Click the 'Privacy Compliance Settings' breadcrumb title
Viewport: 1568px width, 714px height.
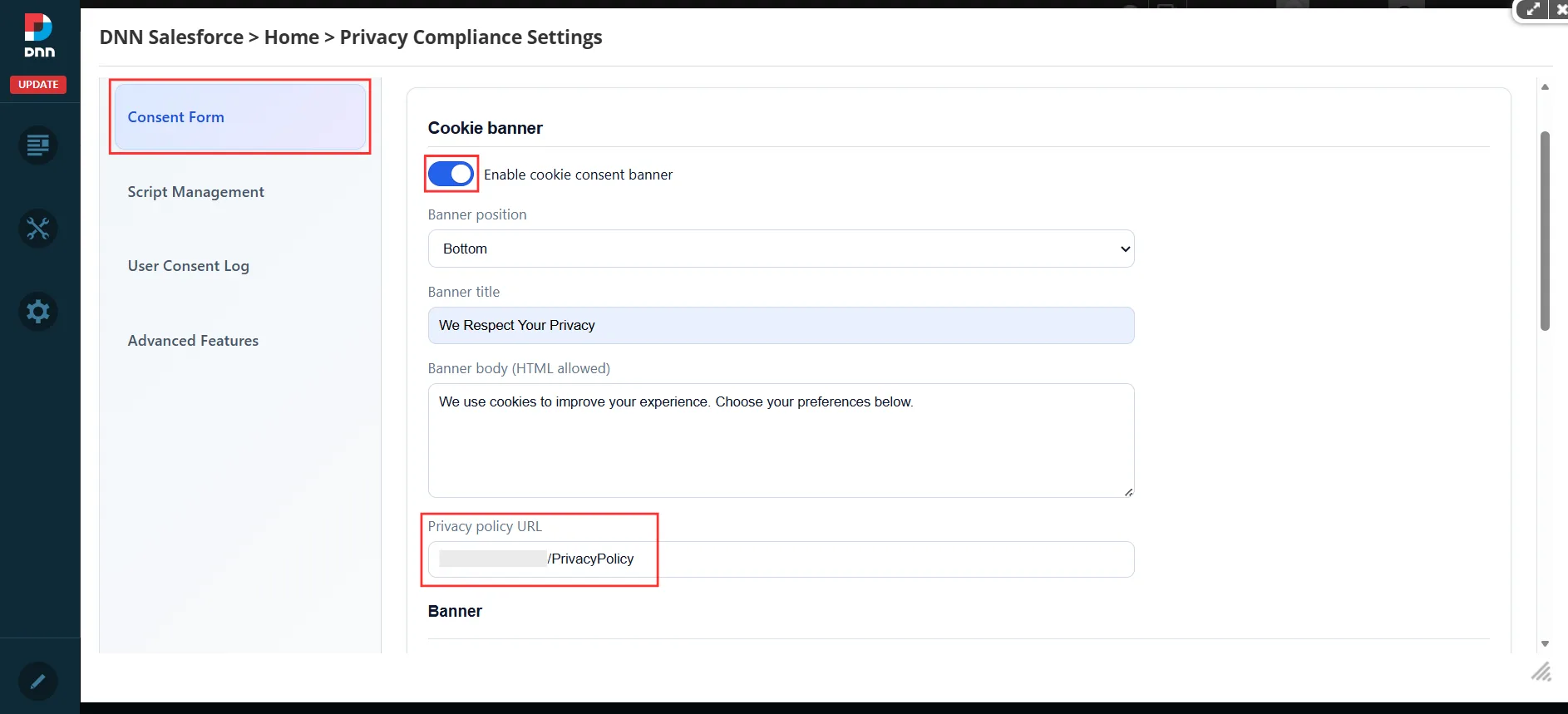(x=471, y=37)
